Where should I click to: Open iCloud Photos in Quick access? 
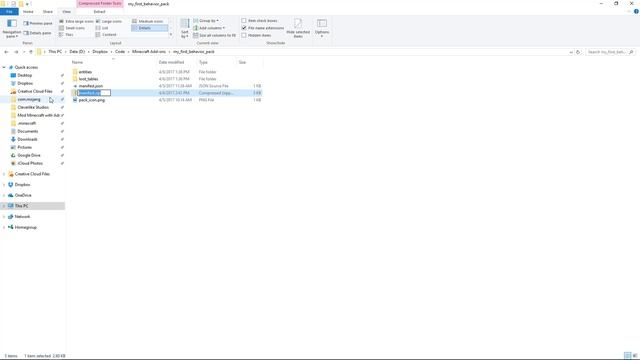pos(30,163)
